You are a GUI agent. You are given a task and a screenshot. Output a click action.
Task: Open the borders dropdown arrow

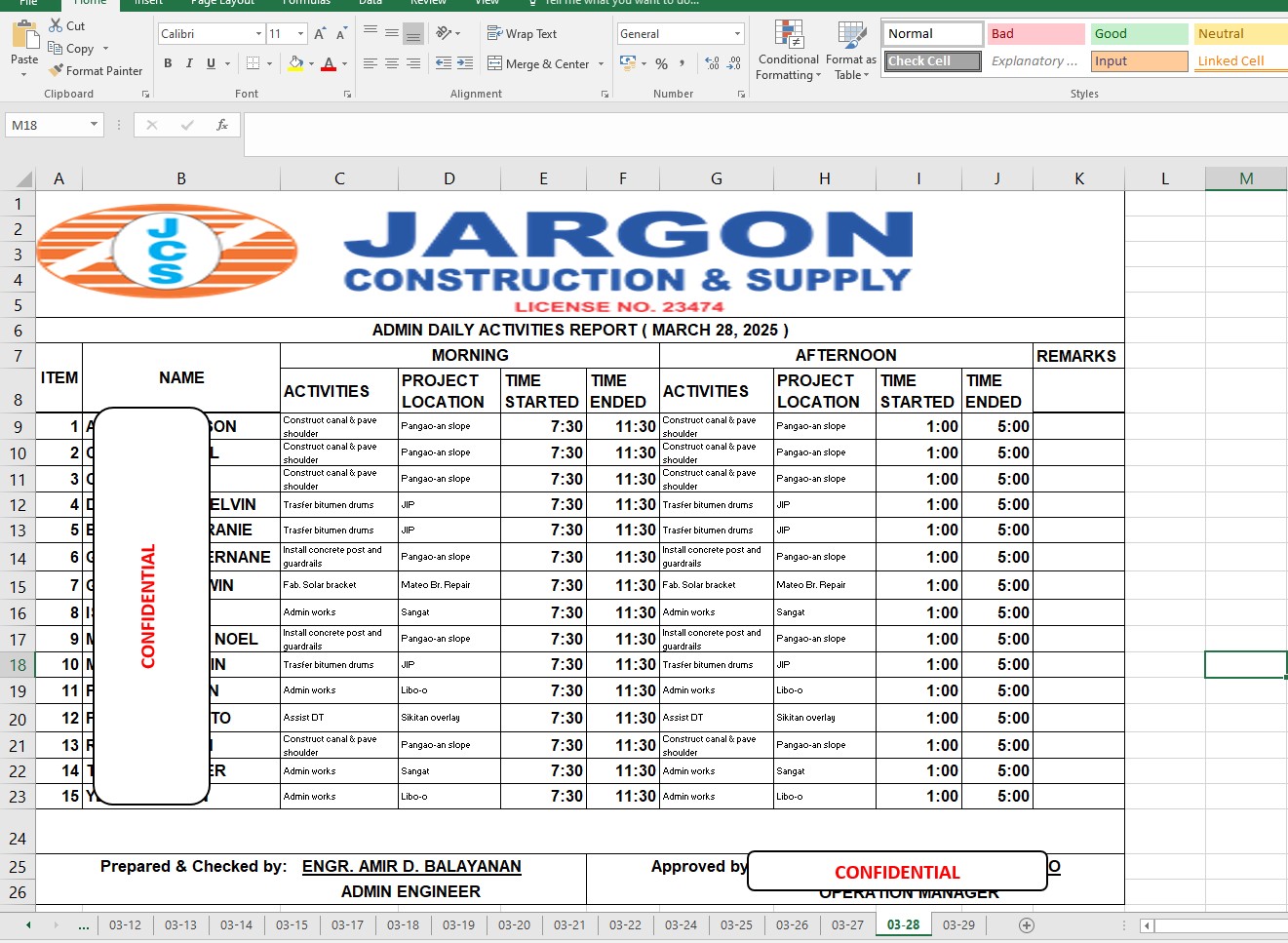pos(269,63)
